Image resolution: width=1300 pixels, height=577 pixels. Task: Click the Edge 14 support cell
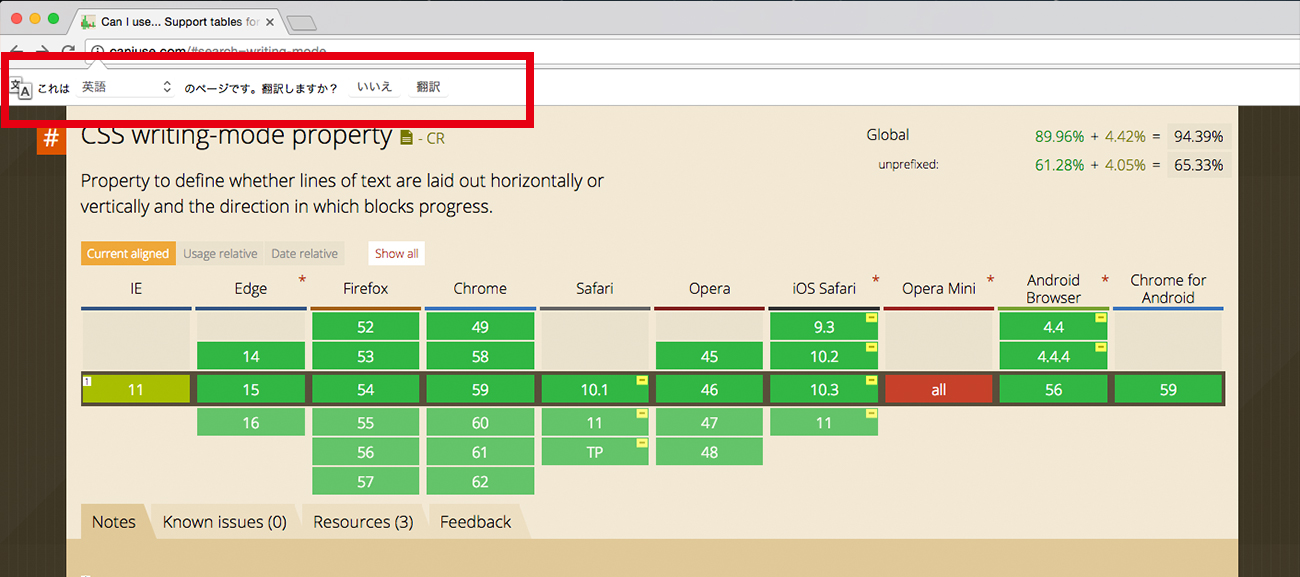tap(251, 357)
